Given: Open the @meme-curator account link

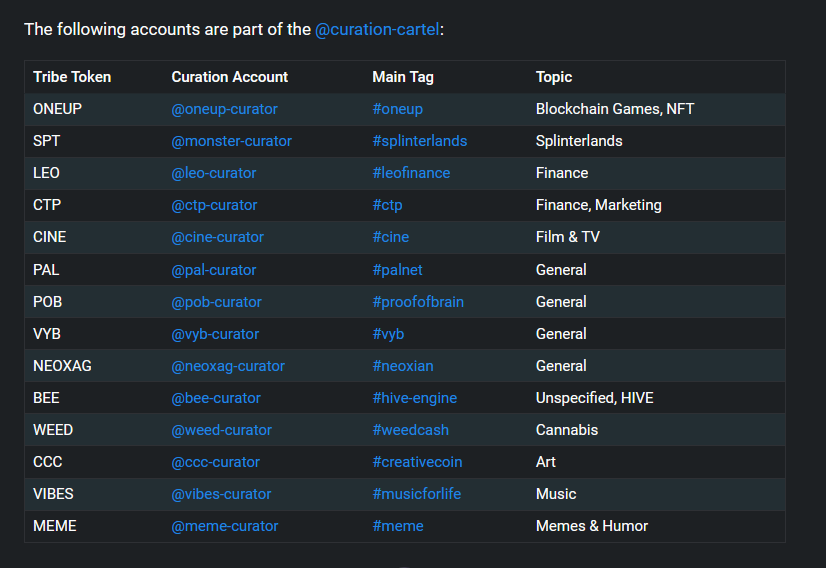Looking at the screenshot, I should tap(225, 526).
